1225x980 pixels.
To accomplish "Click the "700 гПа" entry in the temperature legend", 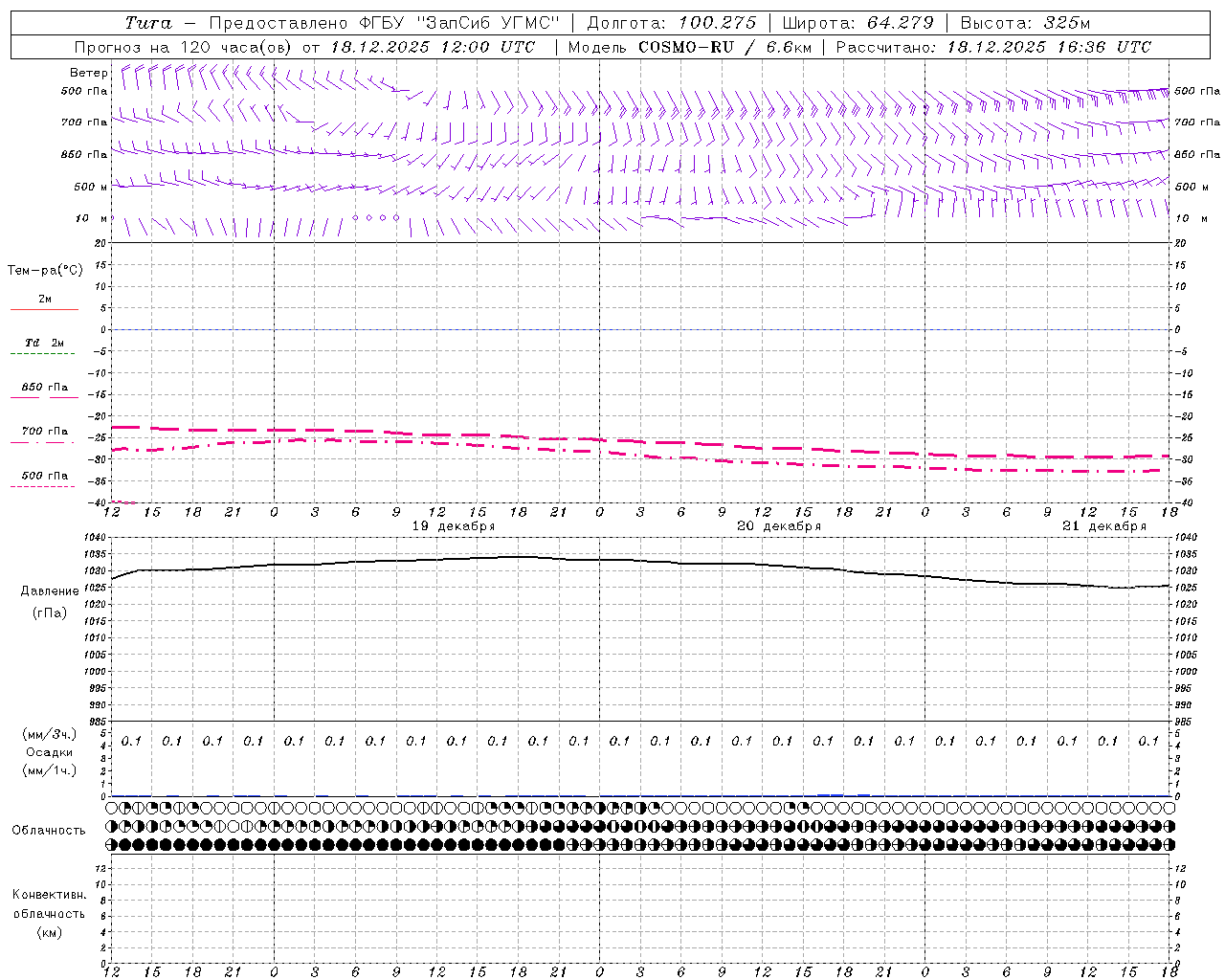I will point(44,432).
